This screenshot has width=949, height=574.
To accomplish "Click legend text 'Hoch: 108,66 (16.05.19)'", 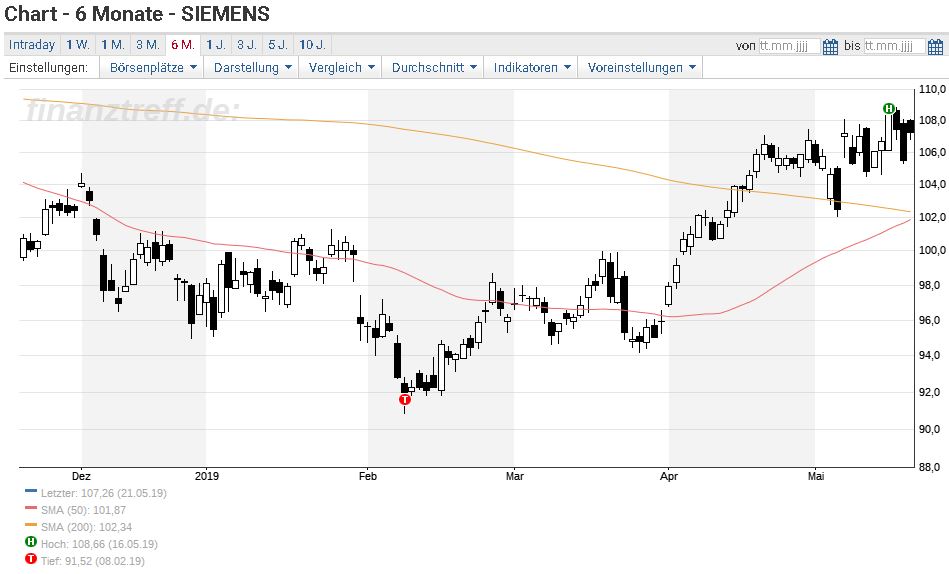I will pyautogui.click(x=99, y=544).
